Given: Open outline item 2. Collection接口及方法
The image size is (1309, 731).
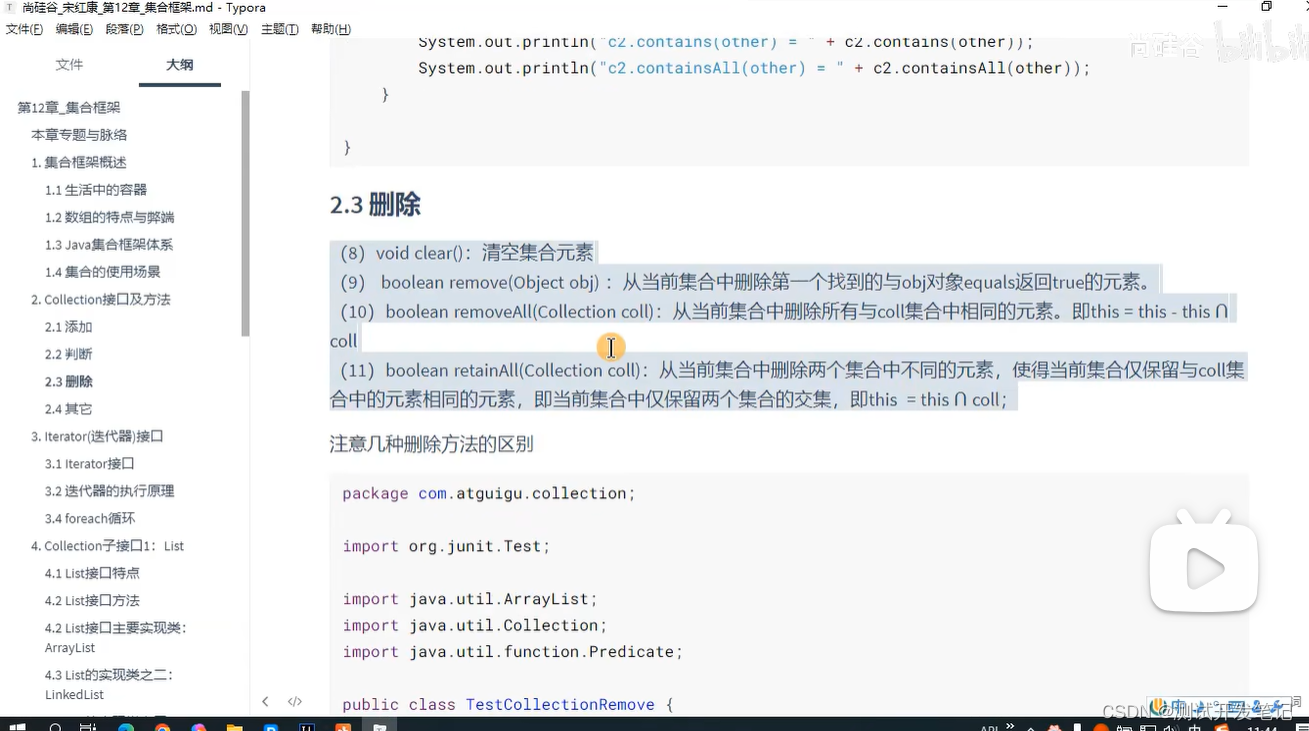Looking at the screenshot, I should (101, 300).
